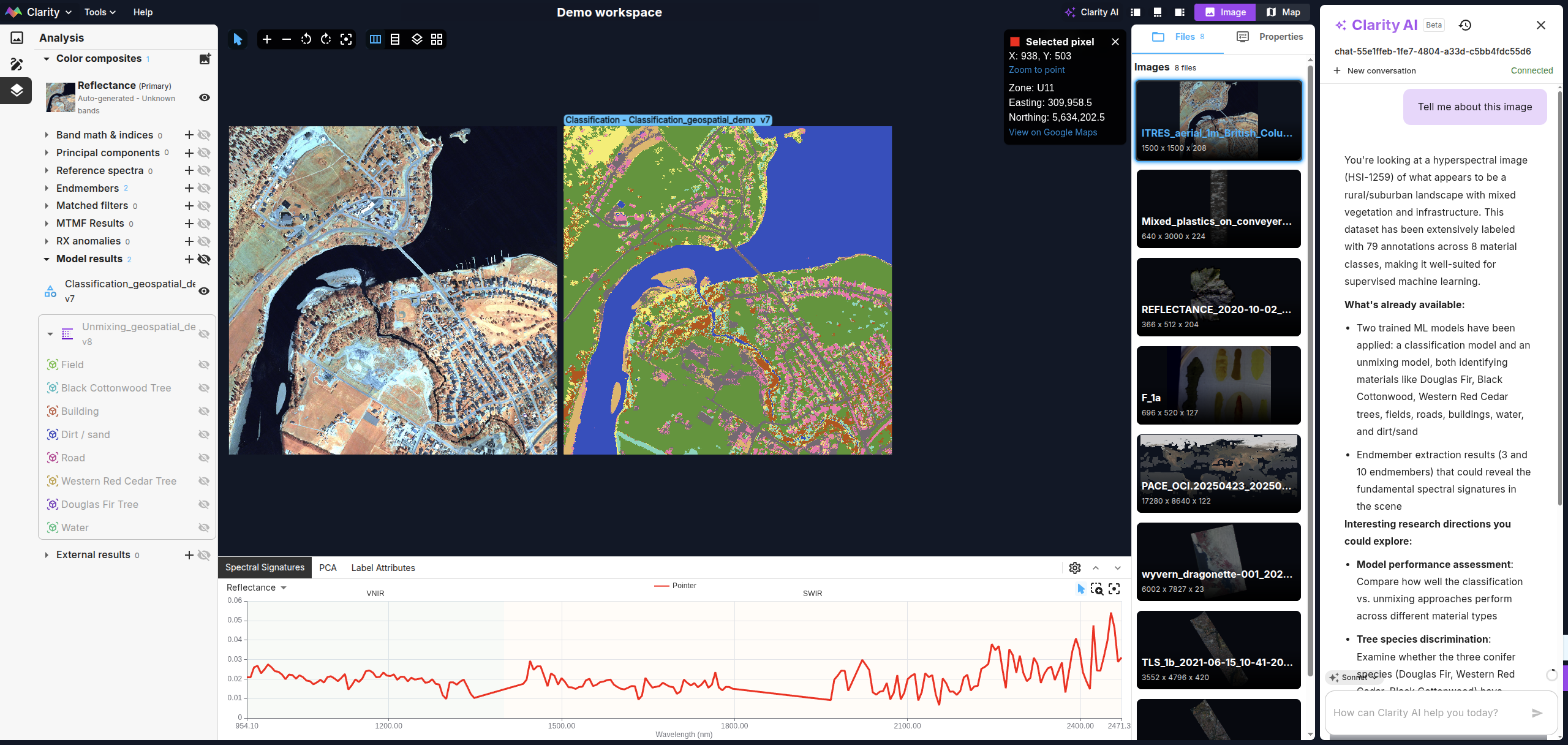Viewport: 1568px width, 745px height.
Task: Open spectral plot settings gear
Action: 1075,568
